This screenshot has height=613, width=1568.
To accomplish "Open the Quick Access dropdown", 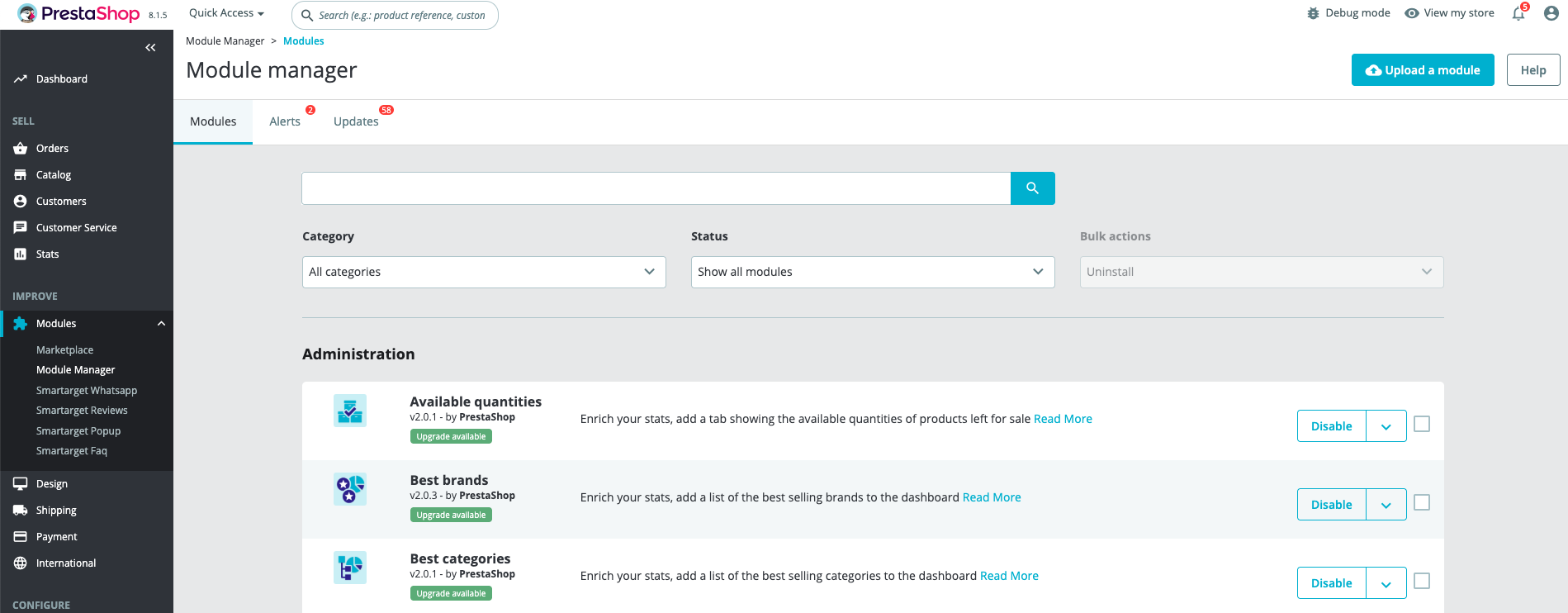I will pyautogui.click(x=226, y=13).
